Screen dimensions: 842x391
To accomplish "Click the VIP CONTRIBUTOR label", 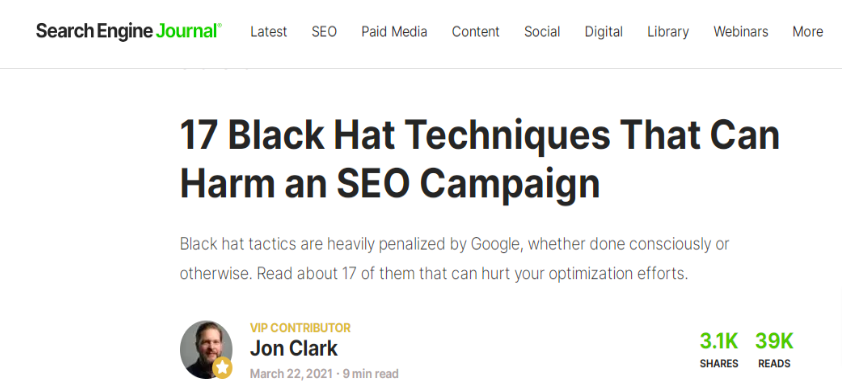I will [300, 328].
